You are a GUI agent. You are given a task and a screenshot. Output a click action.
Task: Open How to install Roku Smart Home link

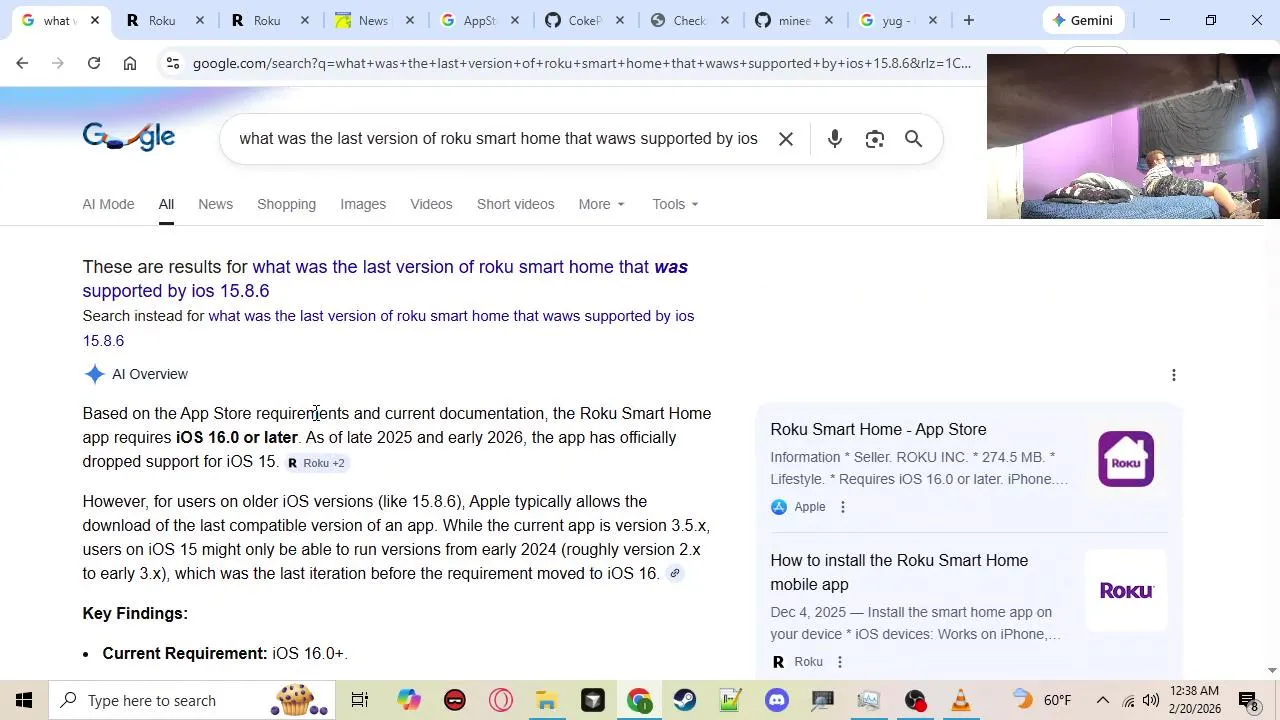click(x=899, y=572)
